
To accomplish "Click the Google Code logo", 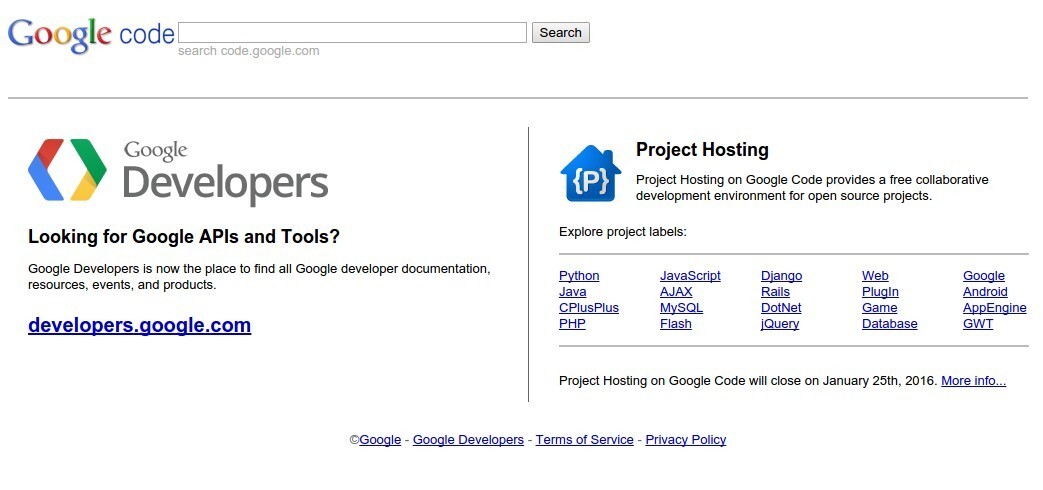I will [x=91, y=36].
